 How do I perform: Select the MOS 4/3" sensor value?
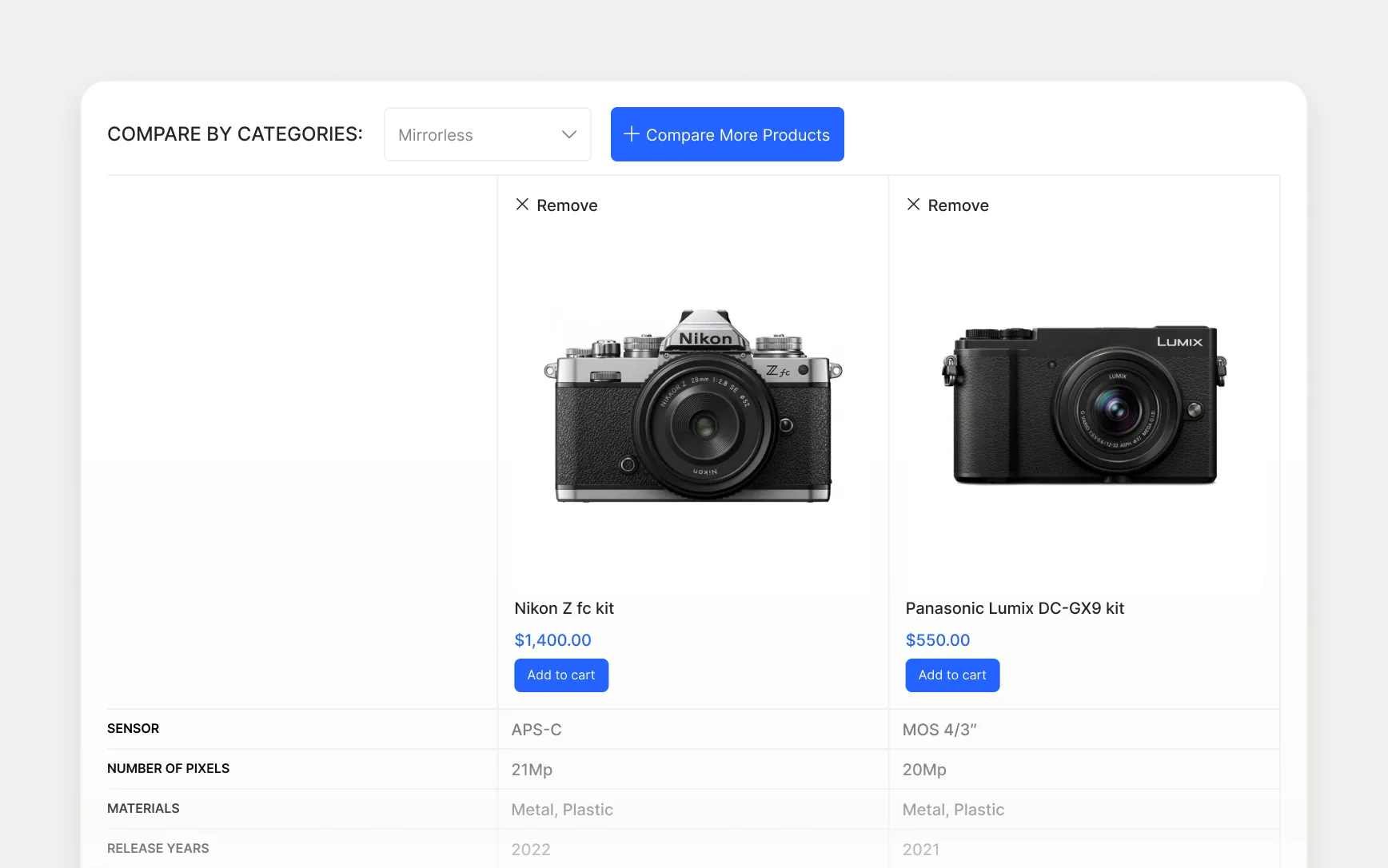tap(939, 730)
